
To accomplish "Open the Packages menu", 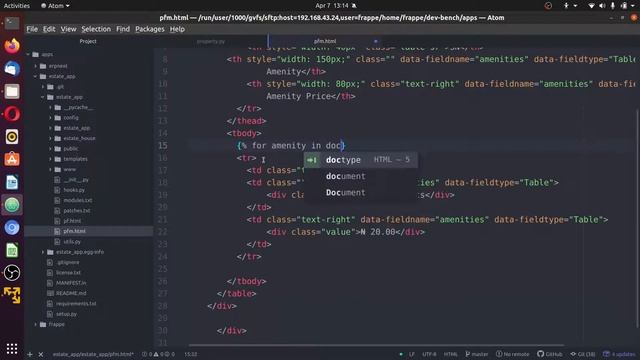I will pyautogui.click(x=150, y=29).
